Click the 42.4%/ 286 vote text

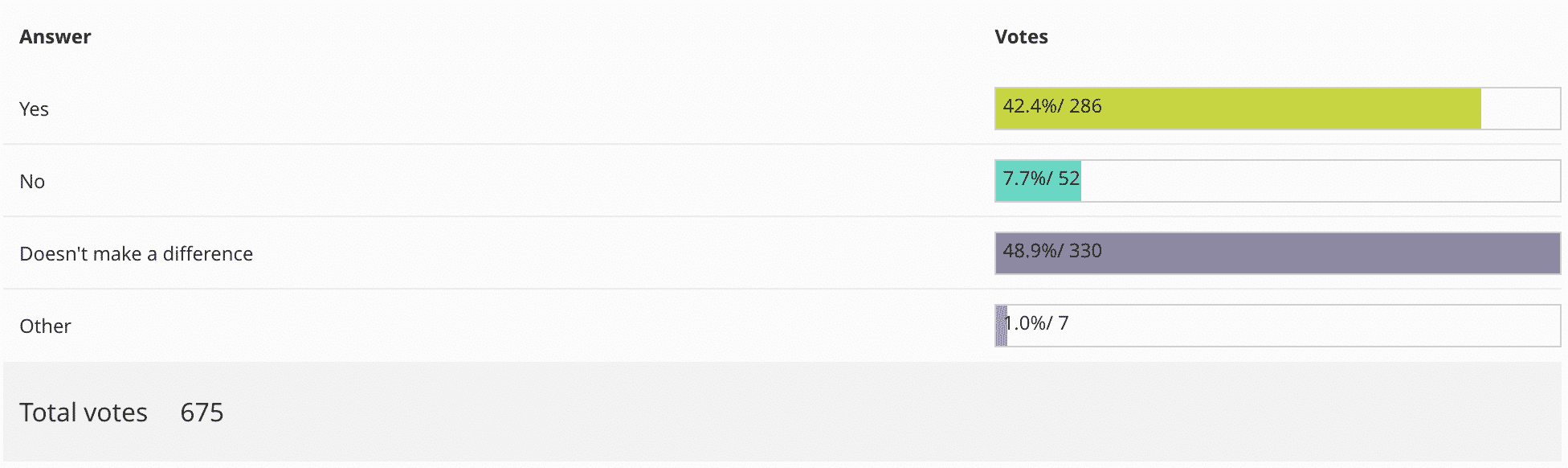coord(1052,106)
